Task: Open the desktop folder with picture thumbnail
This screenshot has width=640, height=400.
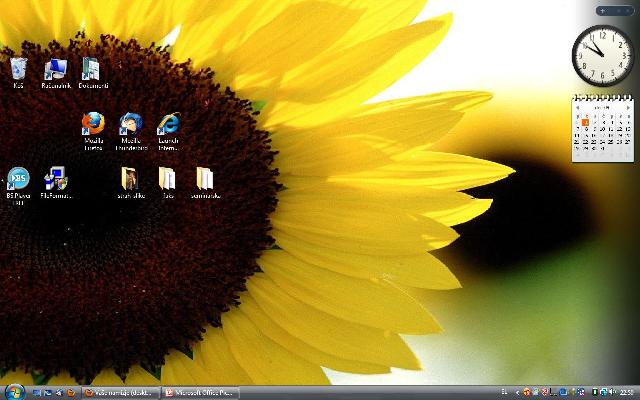Action: [130, 179]
